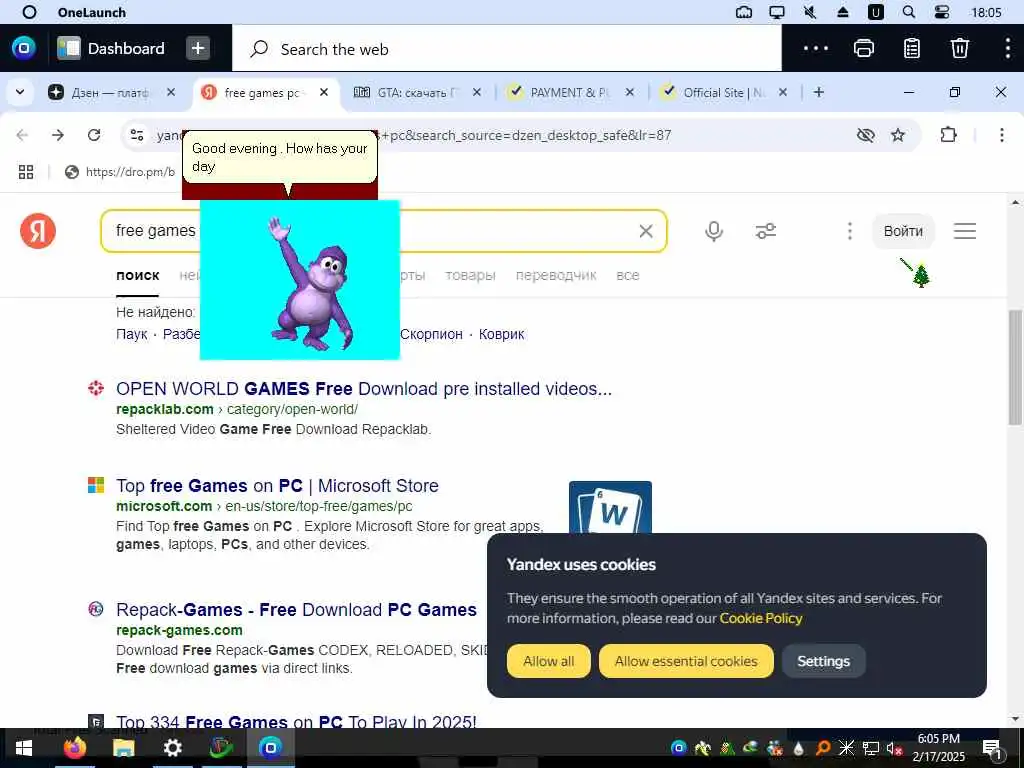Open File Explorer from taskbar

click(123, 747)
